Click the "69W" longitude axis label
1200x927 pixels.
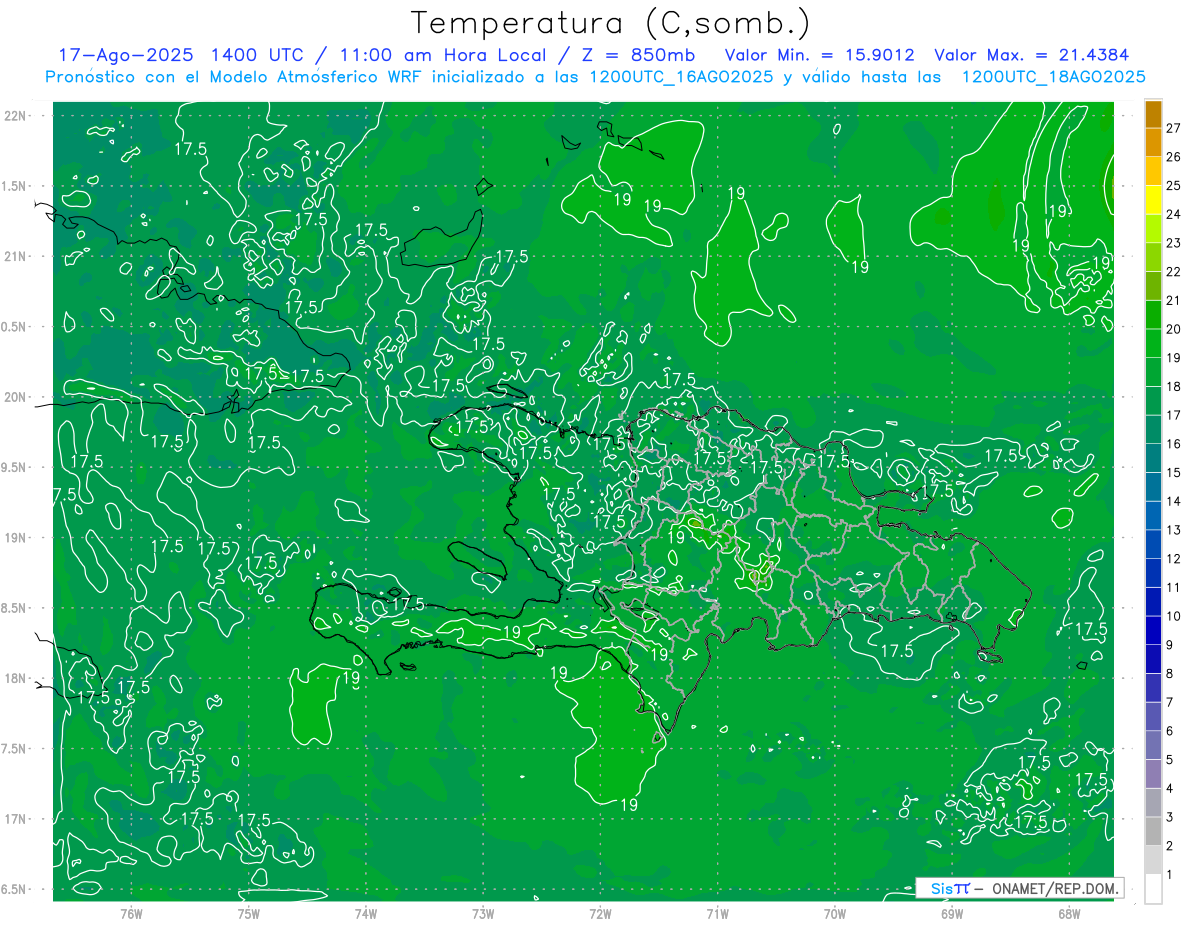pyautogui.click(x=952, y=914)
